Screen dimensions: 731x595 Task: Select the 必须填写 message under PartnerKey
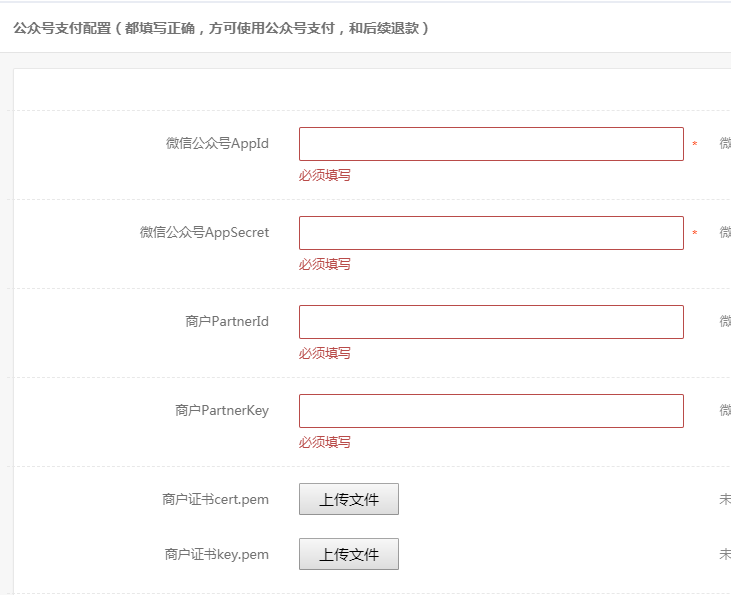(324, 442)
